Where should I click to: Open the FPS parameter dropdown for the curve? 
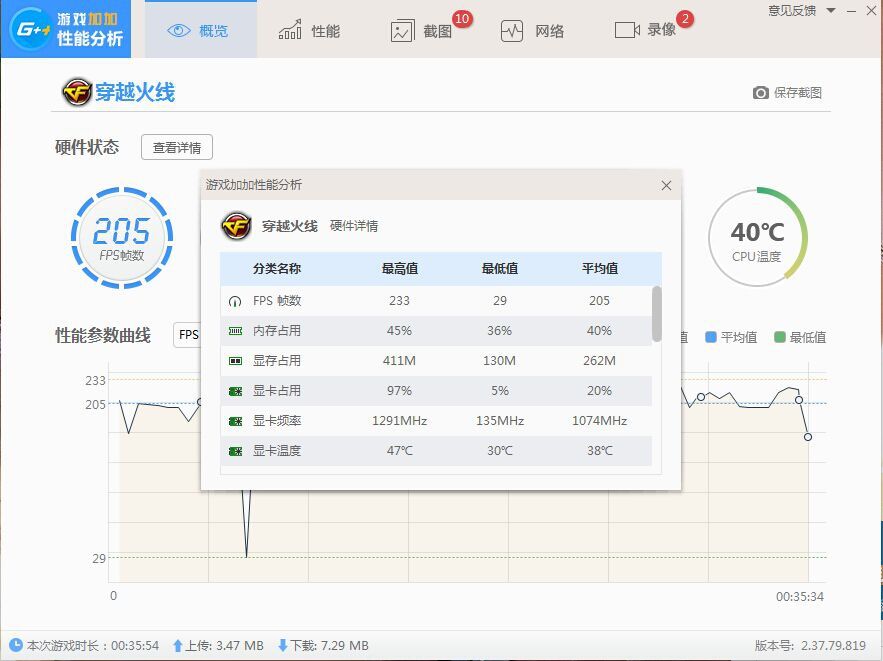point(188,335)
